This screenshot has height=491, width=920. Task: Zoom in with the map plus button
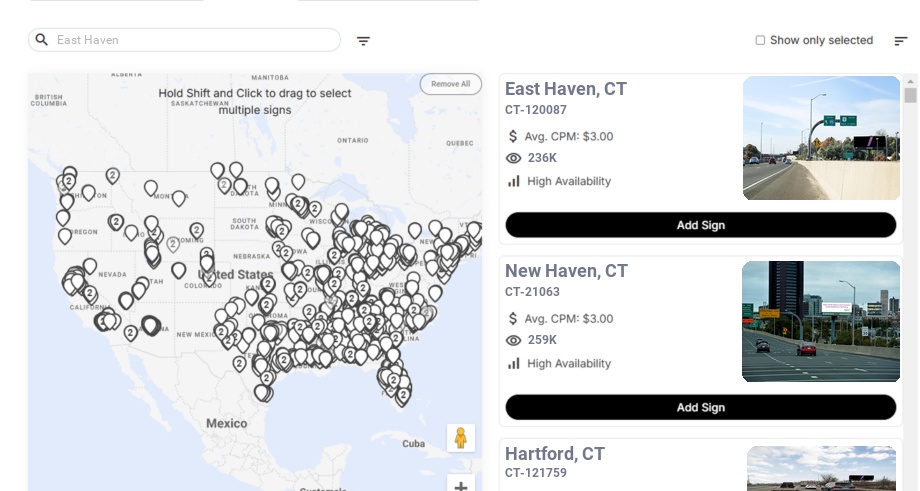pyautogui.click(x=460, y=487)
